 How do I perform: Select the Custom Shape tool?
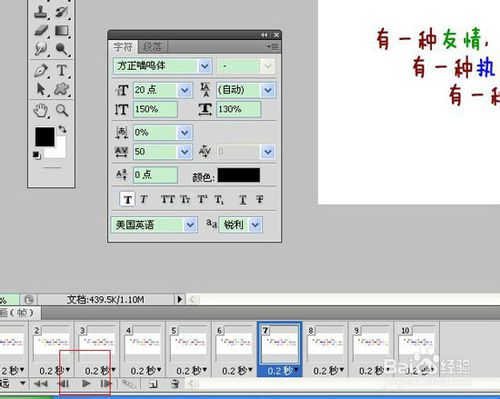pyautogui.click(x=62, y=89)
